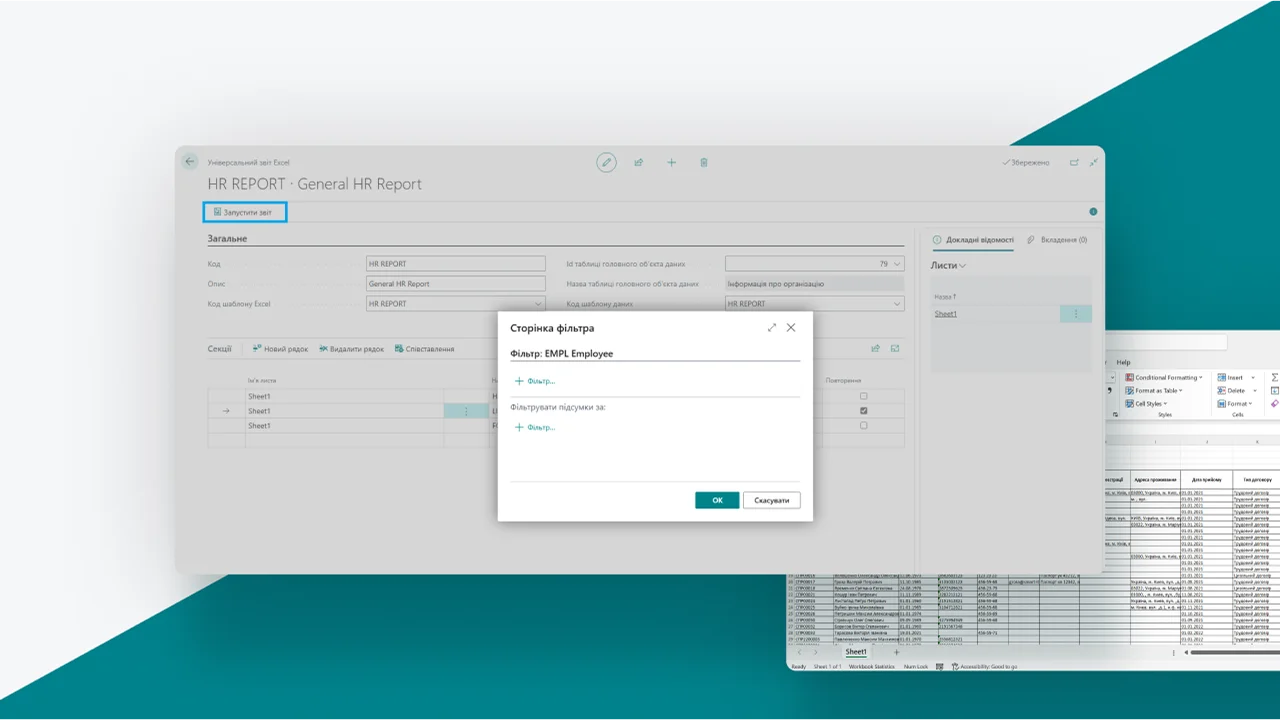
Task: Click the back arrow next to Універсальний звіт Excel
Action: [190, 161]
